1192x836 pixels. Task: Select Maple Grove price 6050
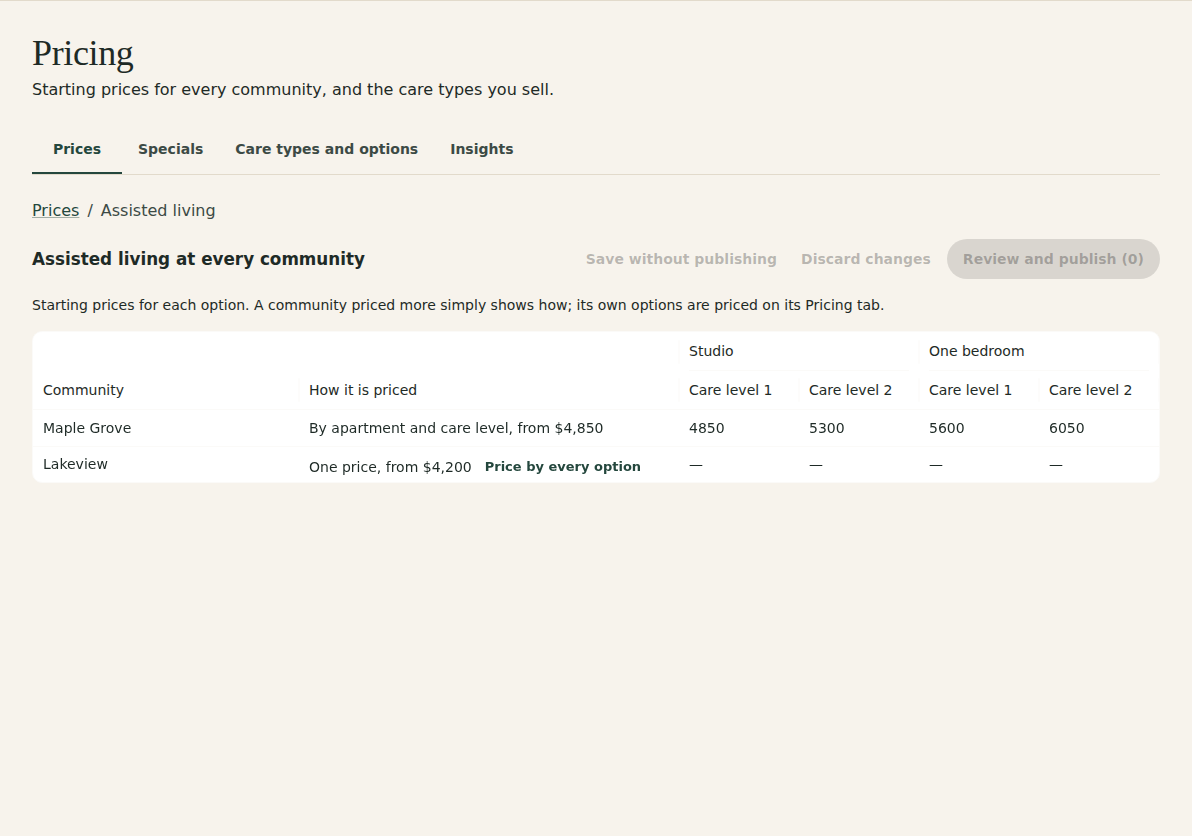(1067, 428)
